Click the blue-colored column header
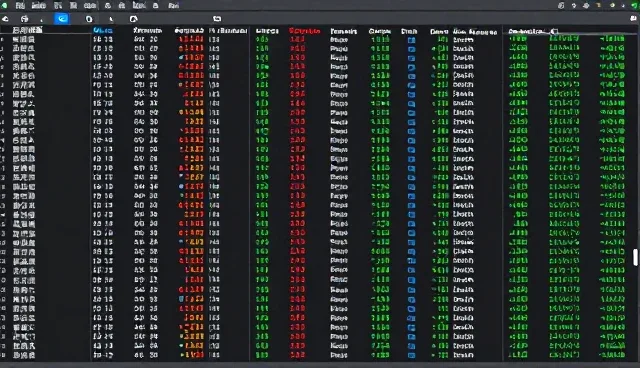 [103, 31]
